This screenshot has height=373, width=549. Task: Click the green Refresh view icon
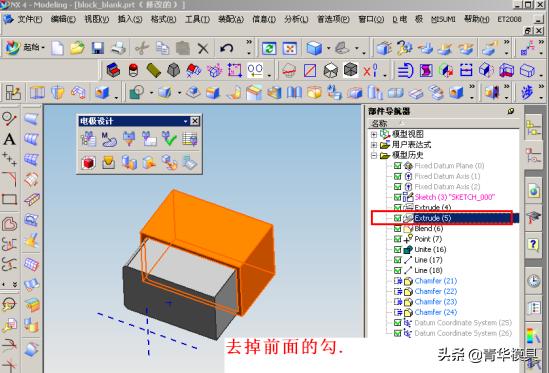(x=269, y=48)
